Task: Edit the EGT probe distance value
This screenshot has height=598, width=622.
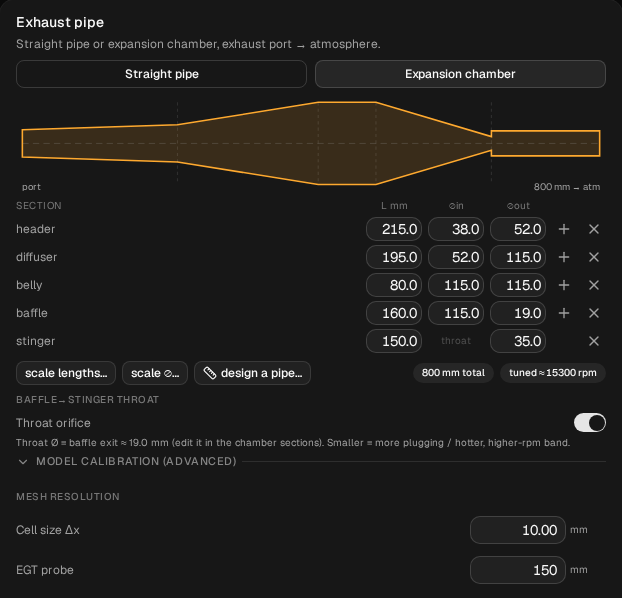Action: (x=518, y=570)
